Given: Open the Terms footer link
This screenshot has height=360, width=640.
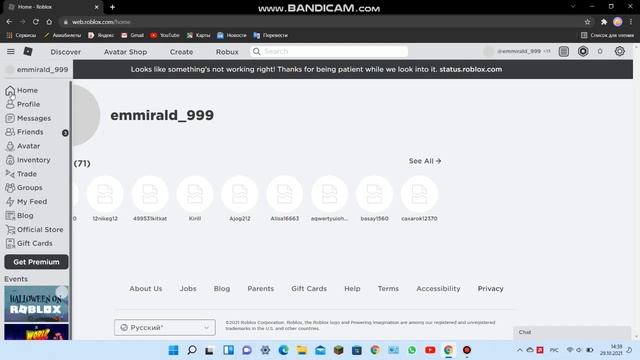Looking at the screenshot, I should [x=388, y=289].
